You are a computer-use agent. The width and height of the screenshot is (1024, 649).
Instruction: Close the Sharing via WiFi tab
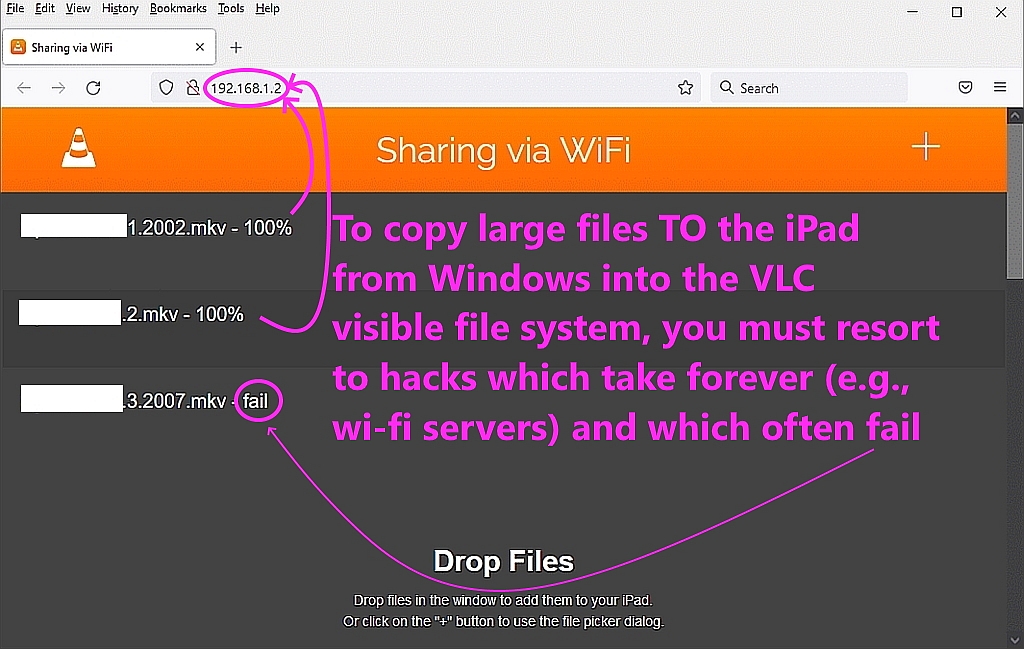(x=200, y=47)
